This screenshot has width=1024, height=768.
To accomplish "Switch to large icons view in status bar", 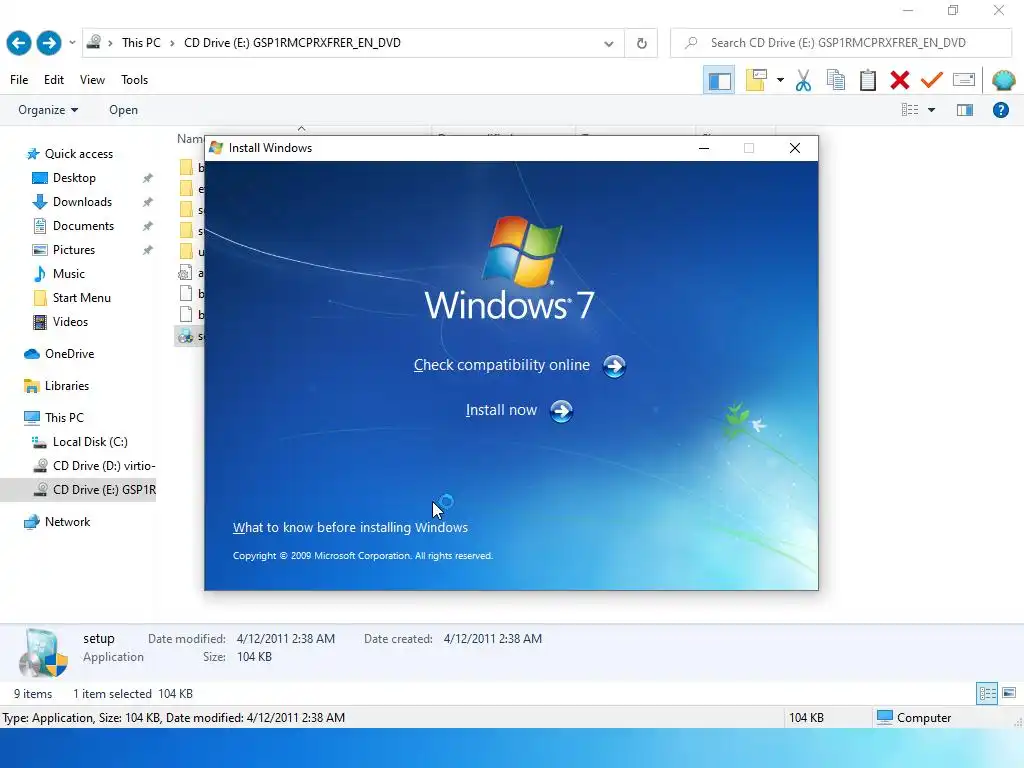I will tap(1009, 694).
